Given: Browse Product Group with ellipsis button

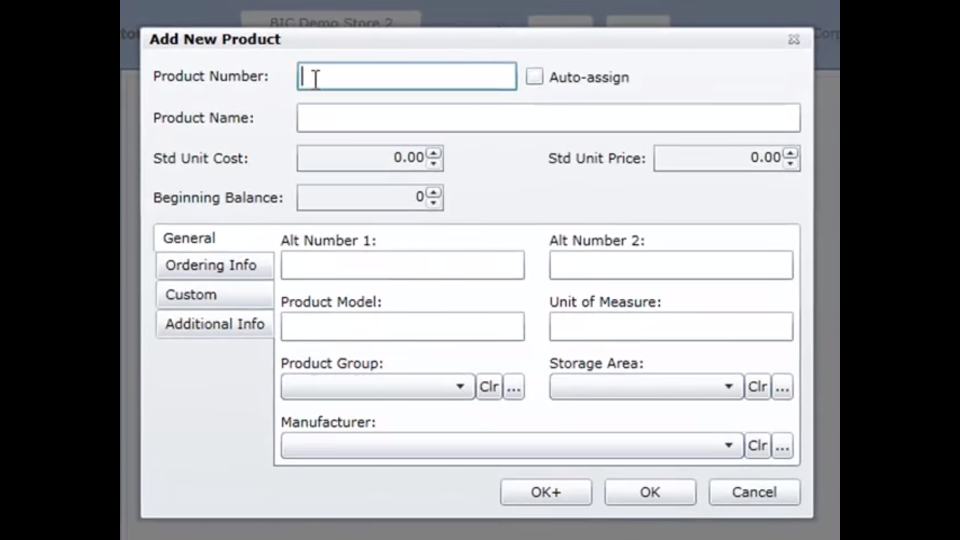Looking at the screenshot, I should [x=514, y=387].
